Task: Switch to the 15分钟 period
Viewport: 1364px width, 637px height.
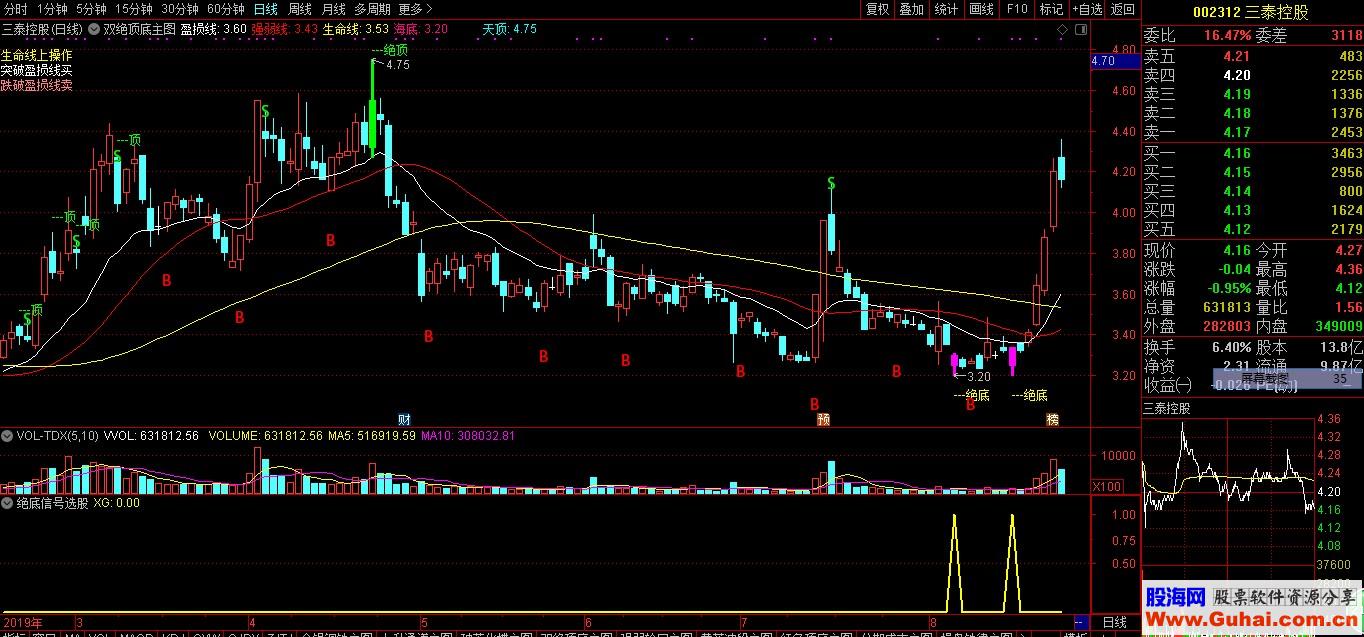Action: pos(134,9)
